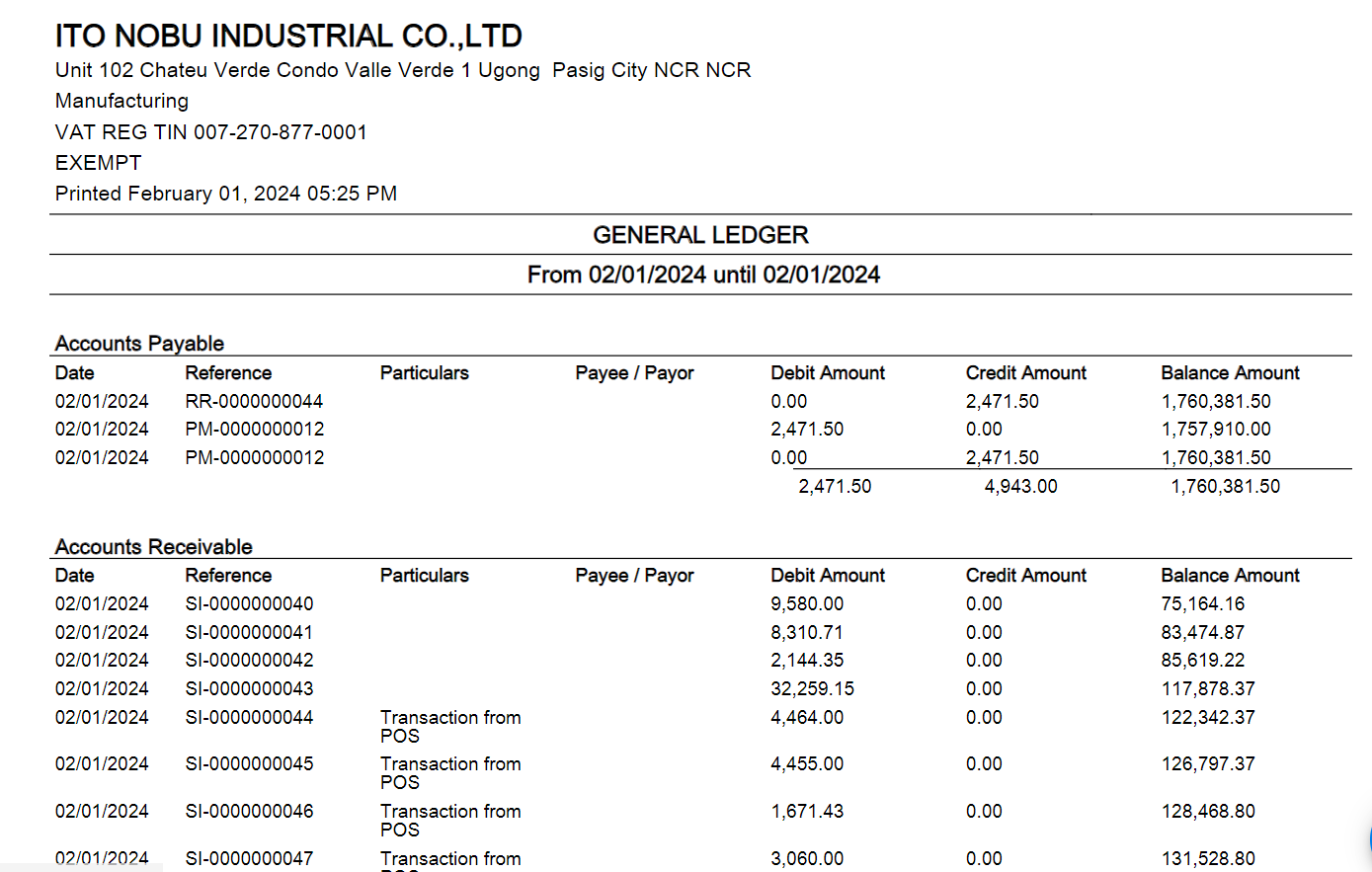Select balance 128,468.80

pos(1208,812)
